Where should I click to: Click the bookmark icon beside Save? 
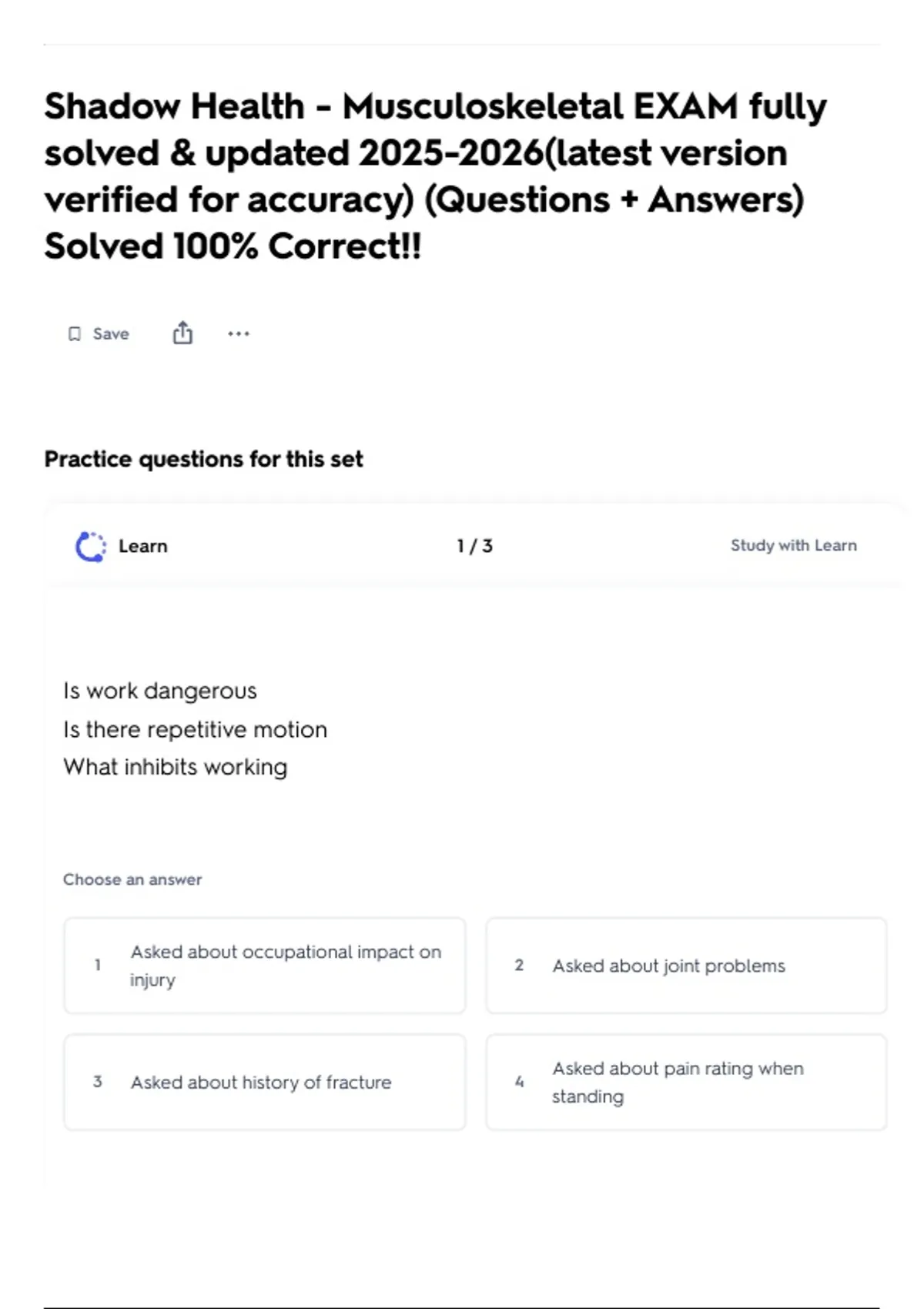(75, 333)
